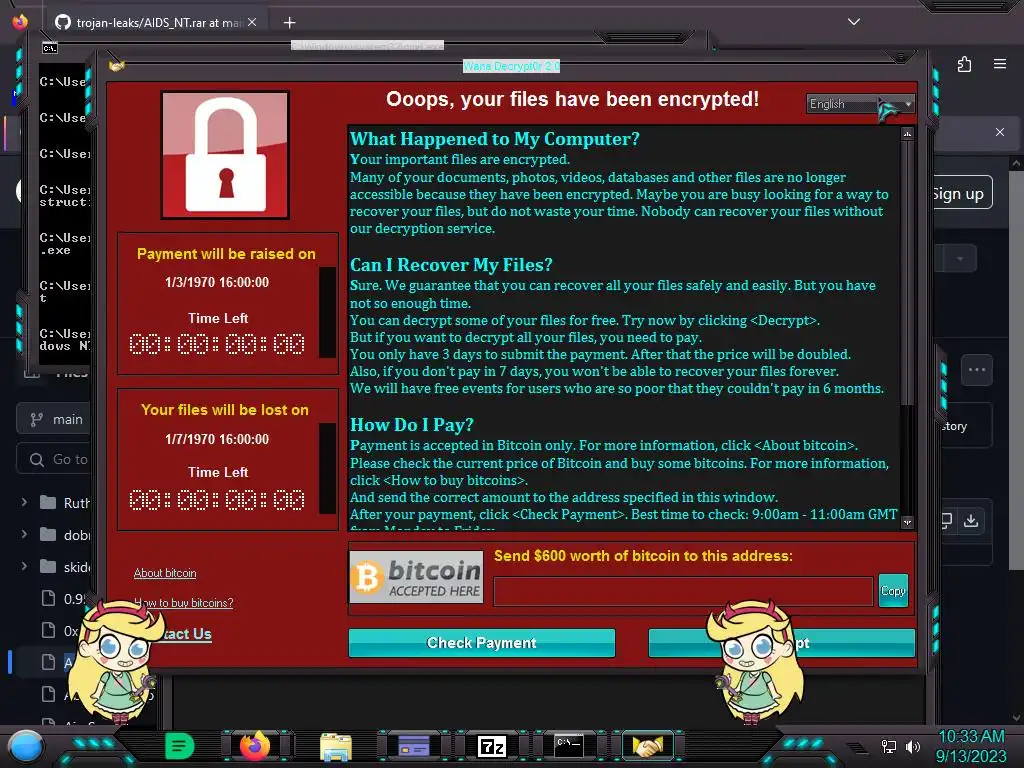Switch to Command Prompt in taskbar
The image size is (1024, 768).
point(569,746)
